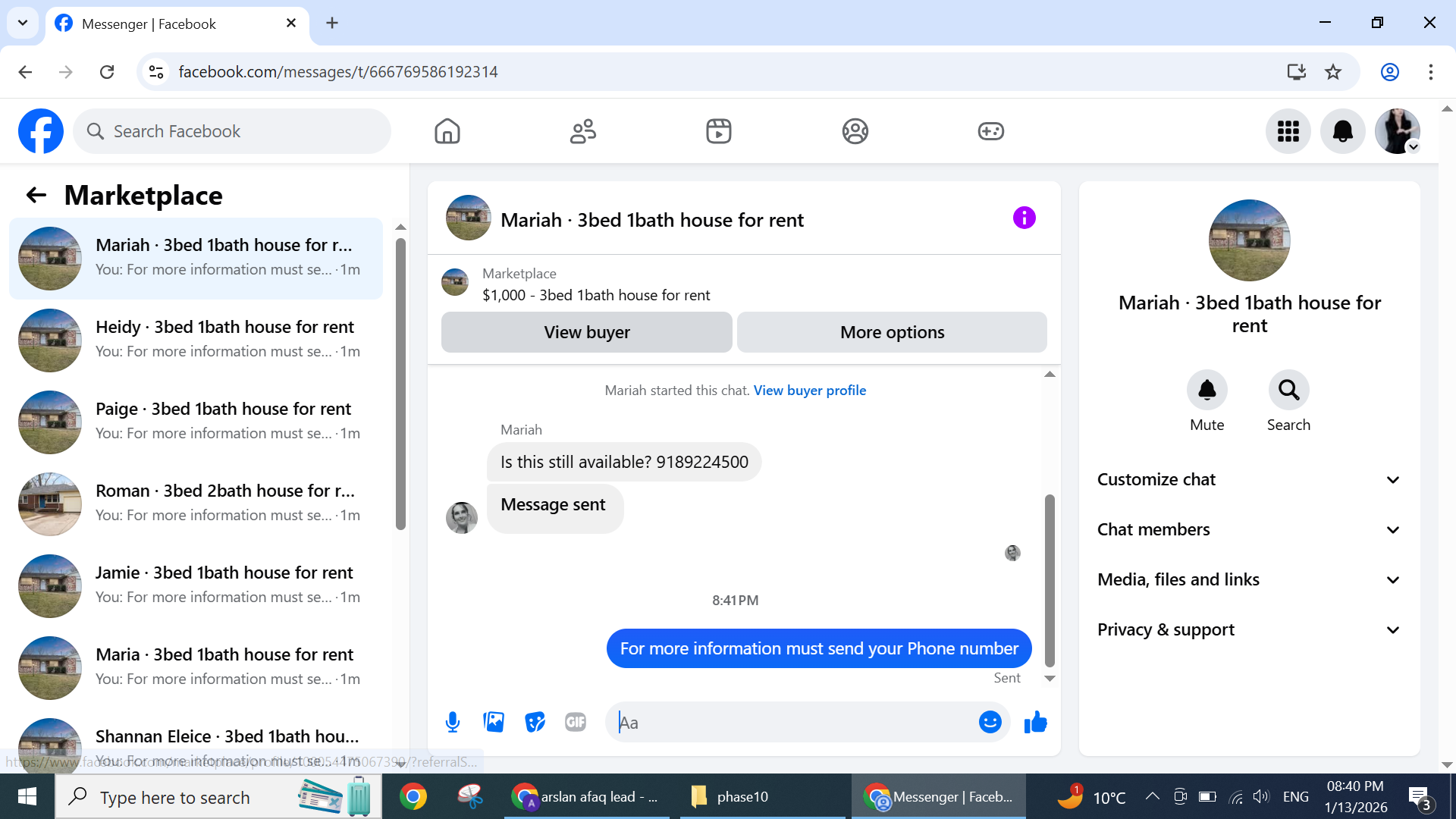1456x819 pixels.
Task: Open the sticker picker icon
Action: pyautogui.click(x=535, y=722)
